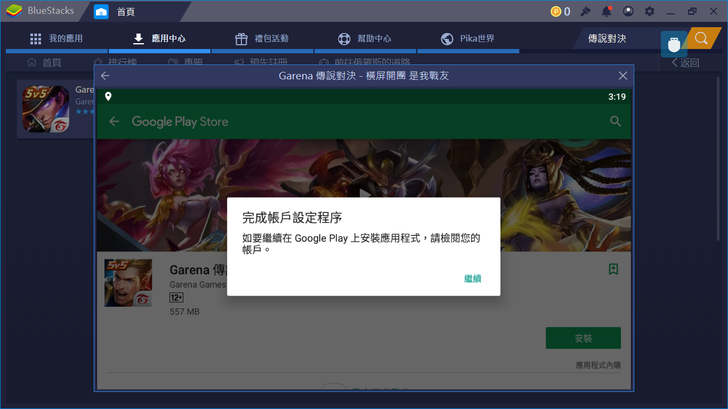Image resolution: width=728 pixels, height=409 pixels.
Task: Tap the Google Play search magnifier
Action: (615, 121)
